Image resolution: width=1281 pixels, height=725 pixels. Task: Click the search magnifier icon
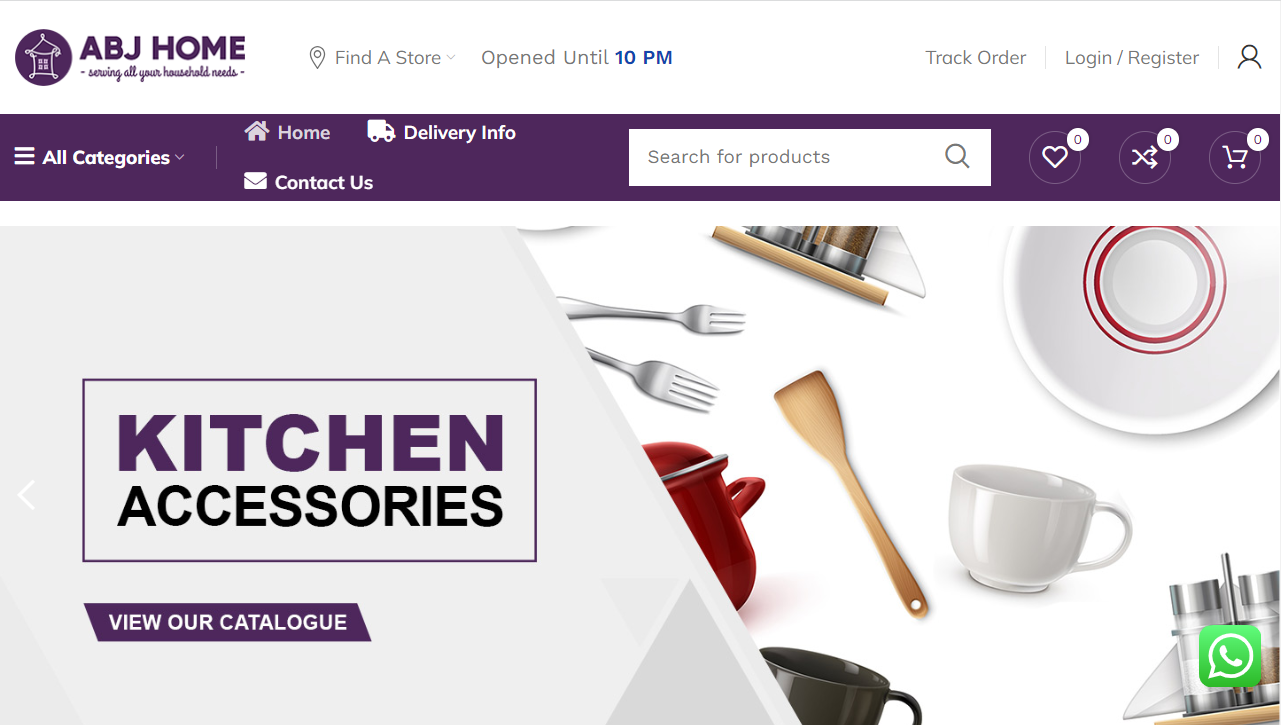pyautogui.click(x=957, y=156)
